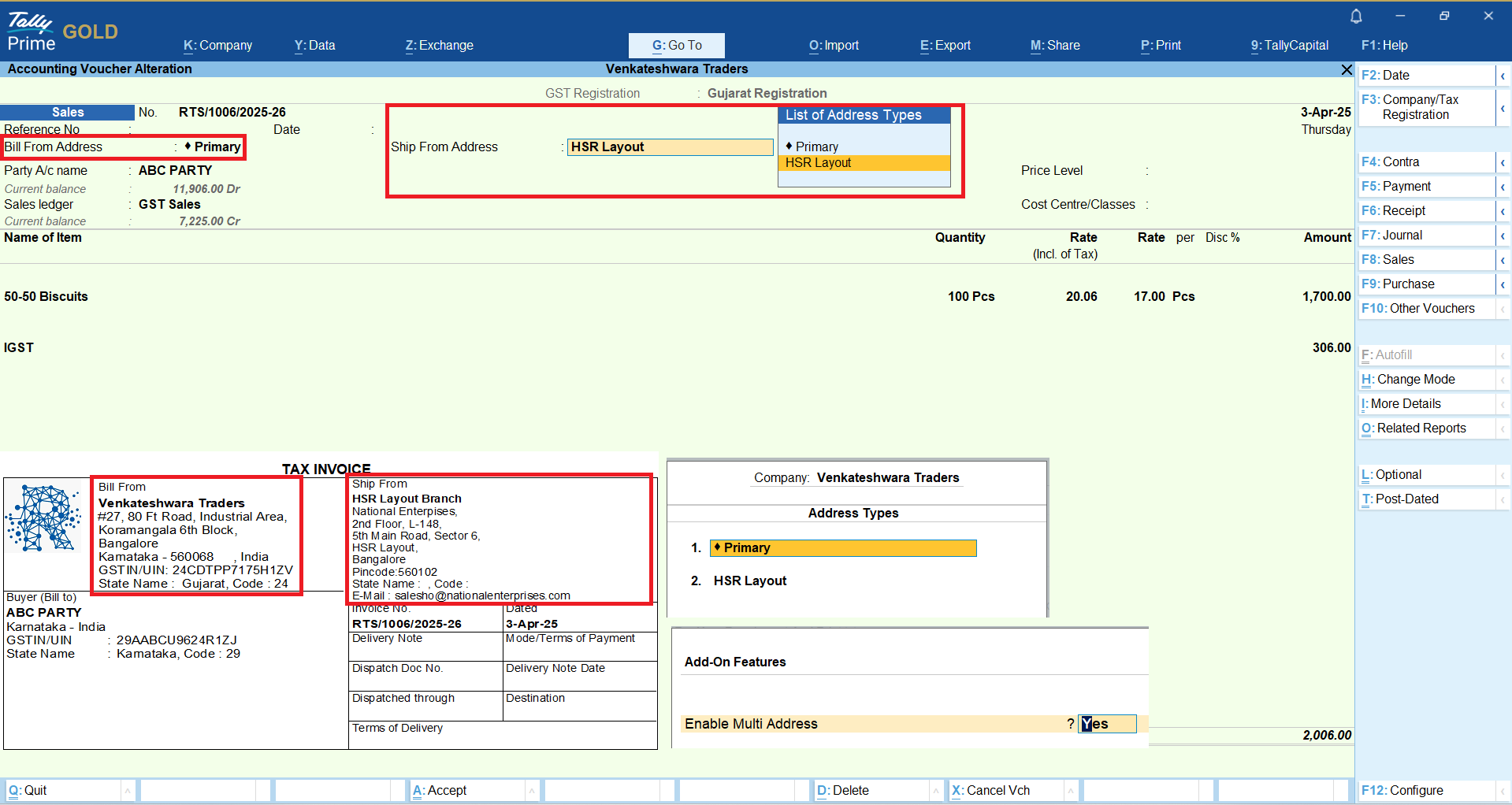
Task: Switch to F5: Payment voucher
Action: coord(1406,187)
